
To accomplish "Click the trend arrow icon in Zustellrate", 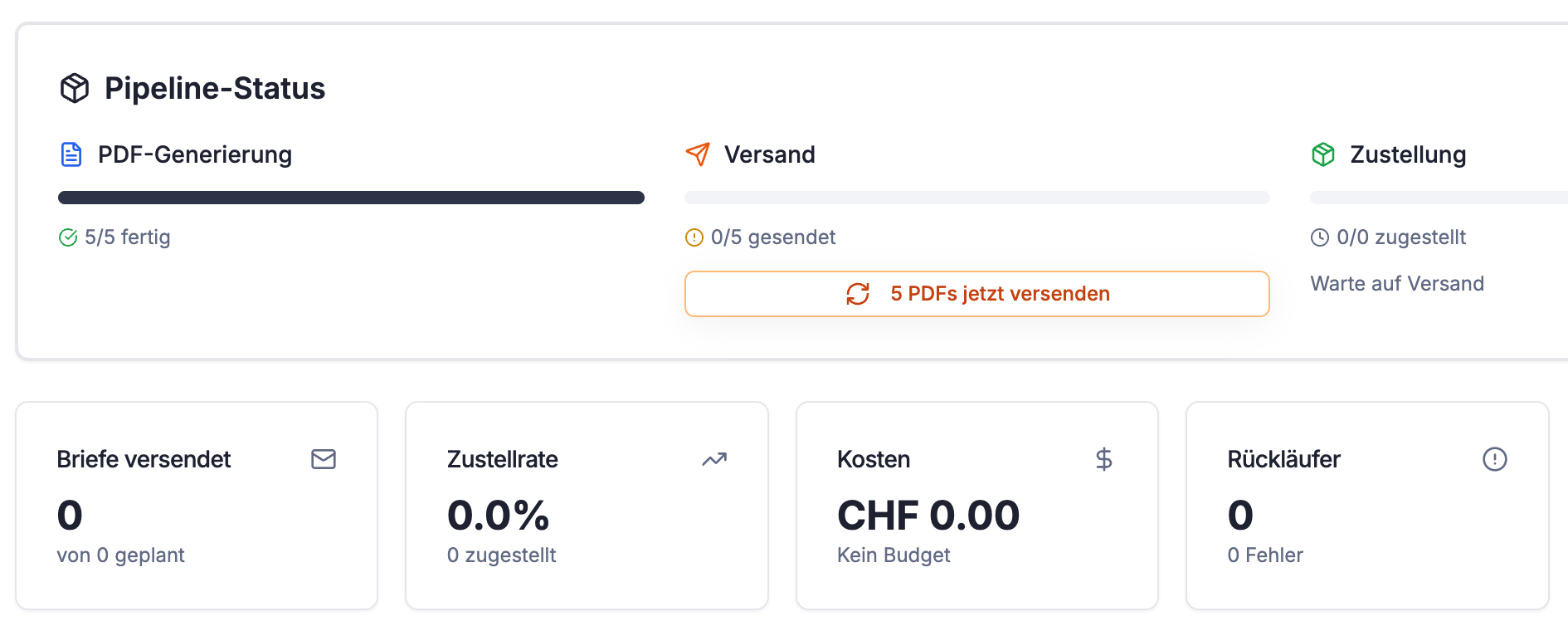I will [714, 459].
